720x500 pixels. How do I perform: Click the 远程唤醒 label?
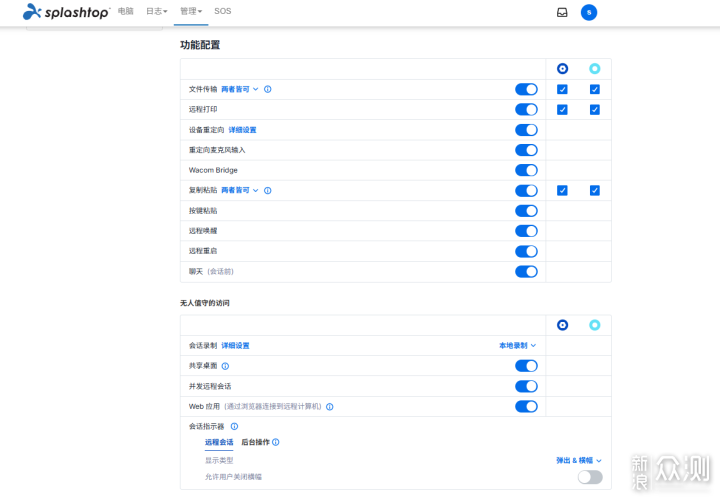[x=203, y=231]
